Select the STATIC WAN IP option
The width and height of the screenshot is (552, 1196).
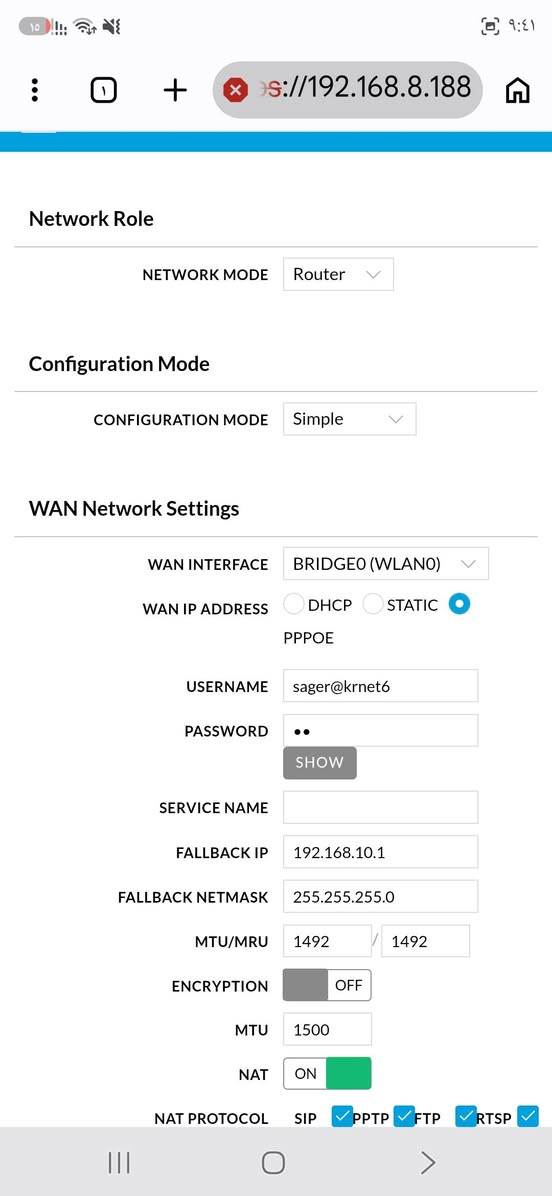pyautogui.click(x=372, y=605)
